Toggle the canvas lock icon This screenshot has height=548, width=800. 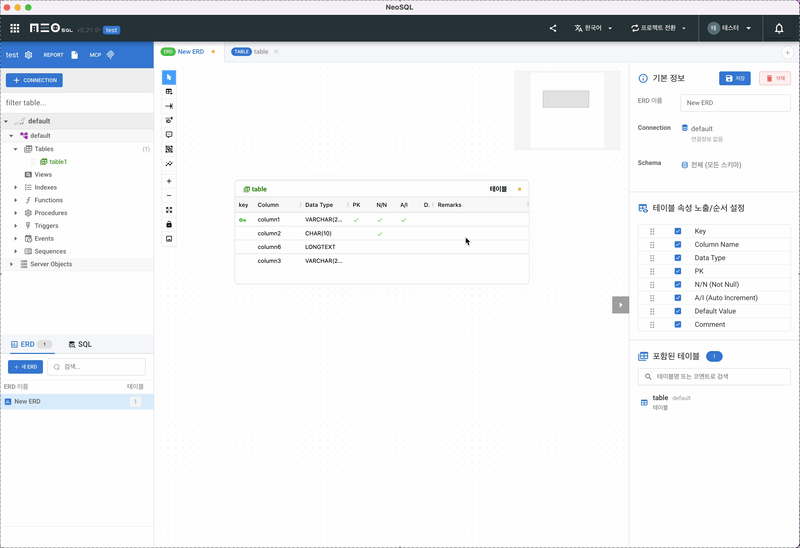pos(169,224)
